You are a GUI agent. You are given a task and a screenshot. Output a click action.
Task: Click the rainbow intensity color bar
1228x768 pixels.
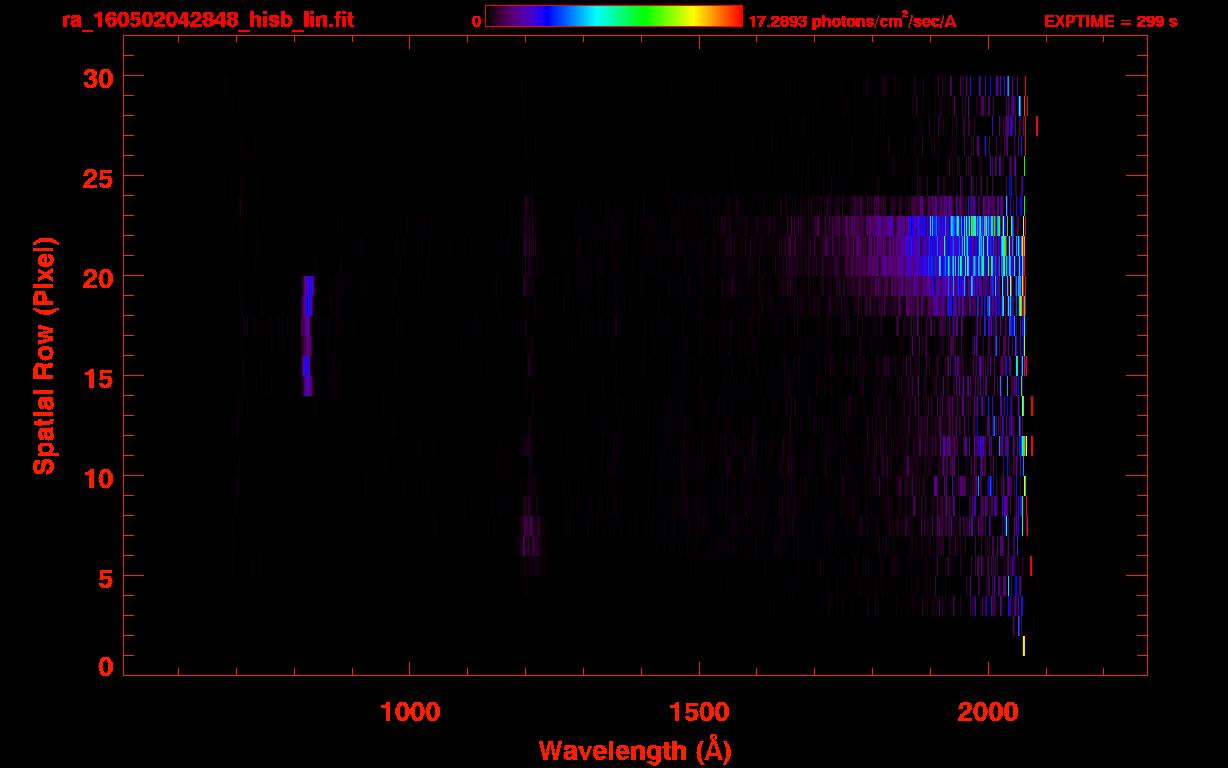click(x=614, y=16)
